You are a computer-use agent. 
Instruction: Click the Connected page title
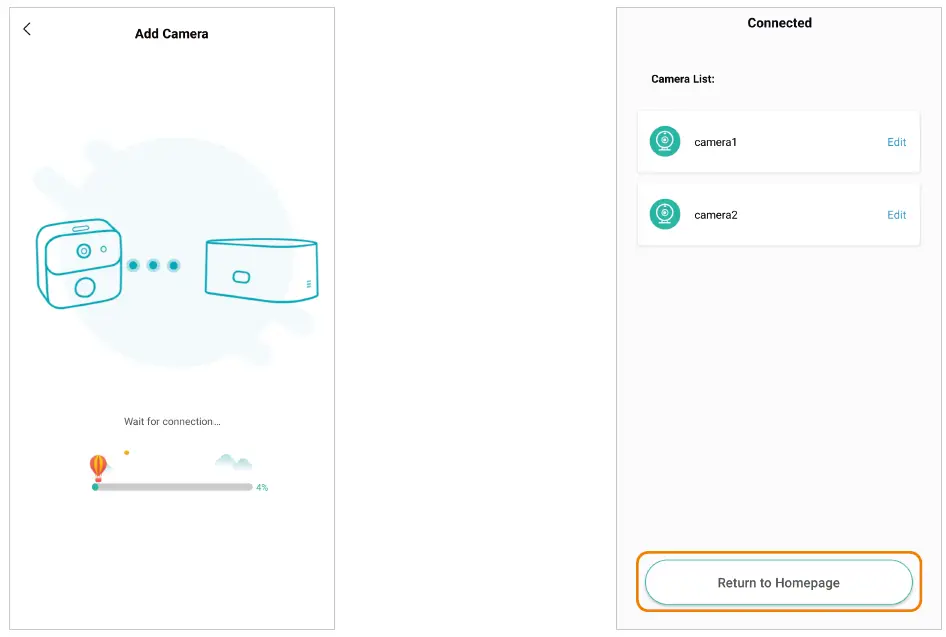click(779, 23)
